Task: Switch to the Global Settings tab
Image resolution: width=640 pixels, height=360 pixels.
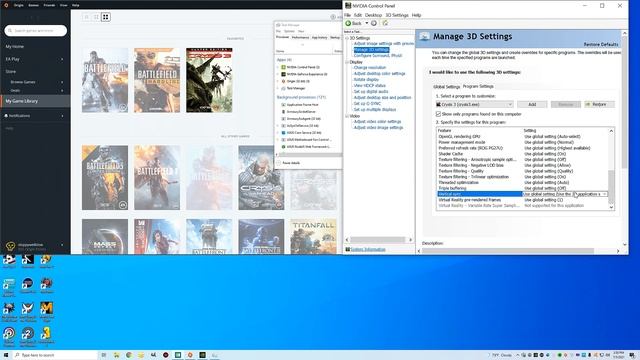Action: click(447, 87)
